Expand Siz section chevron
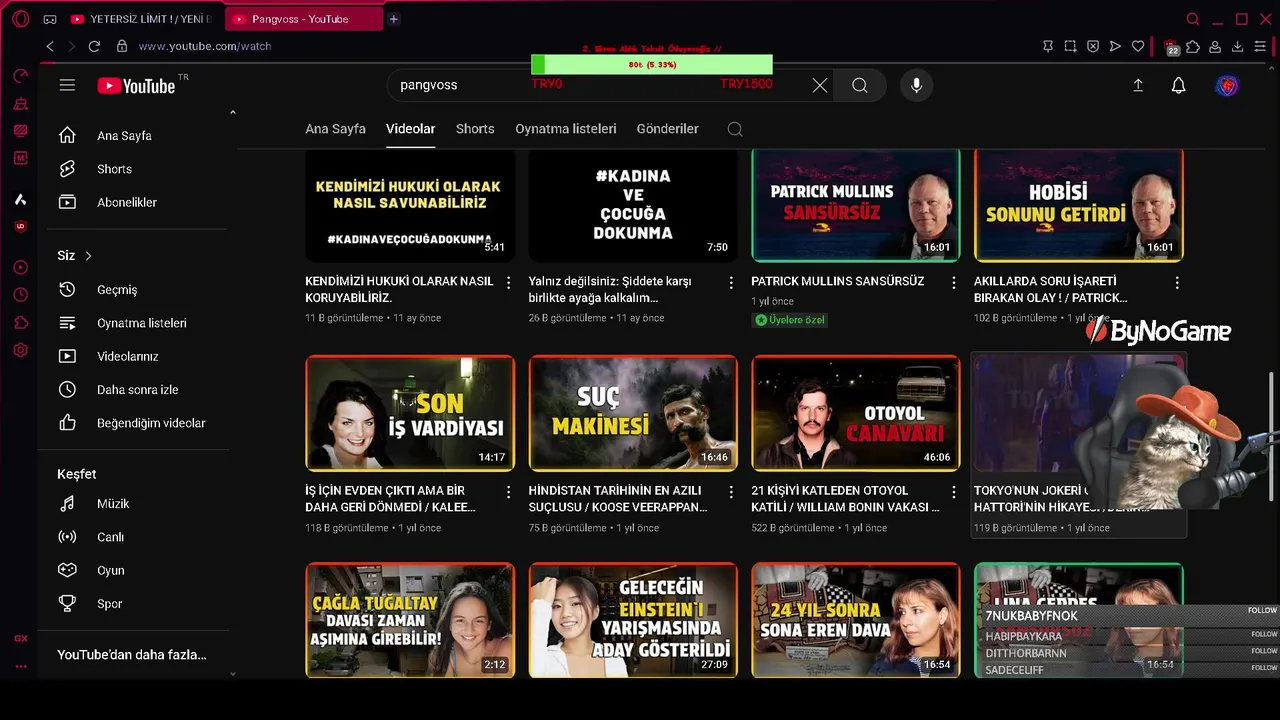Image resolution: width=1280 pixels, height=720 pixels. pyautogui.click(x=88, y=256)
